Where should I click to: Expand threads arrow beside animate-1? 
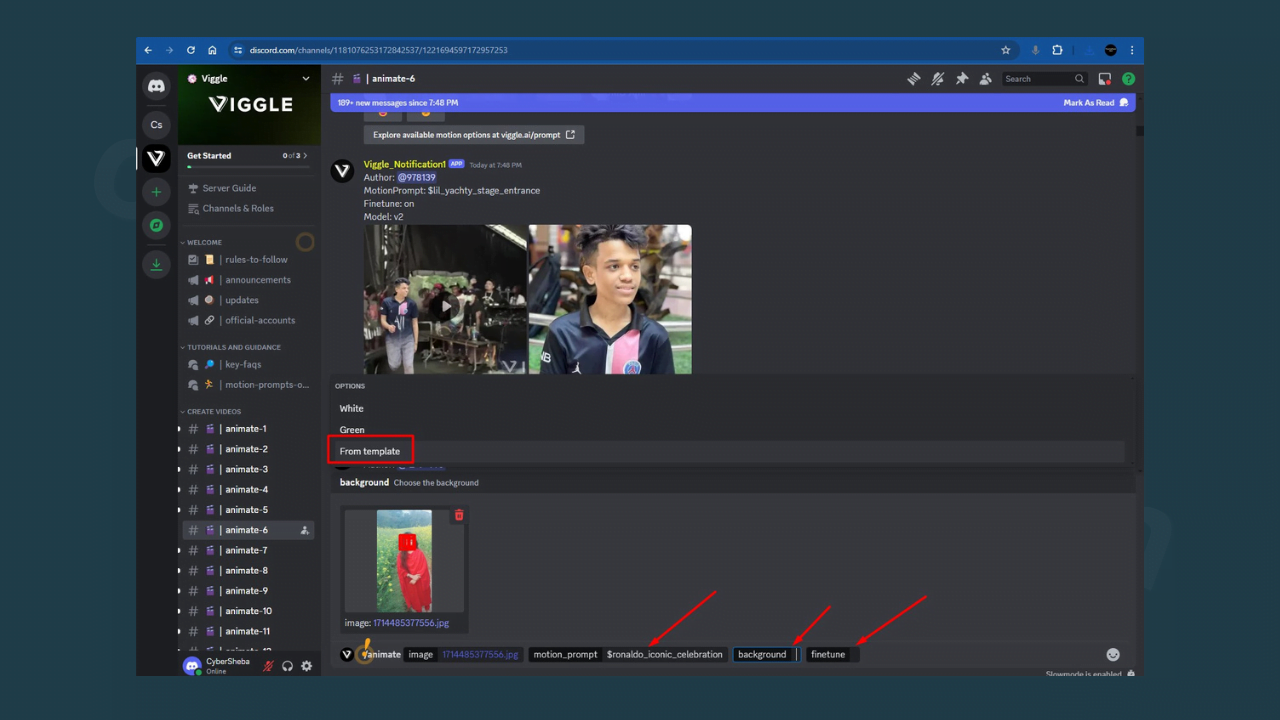pos(180,429)
